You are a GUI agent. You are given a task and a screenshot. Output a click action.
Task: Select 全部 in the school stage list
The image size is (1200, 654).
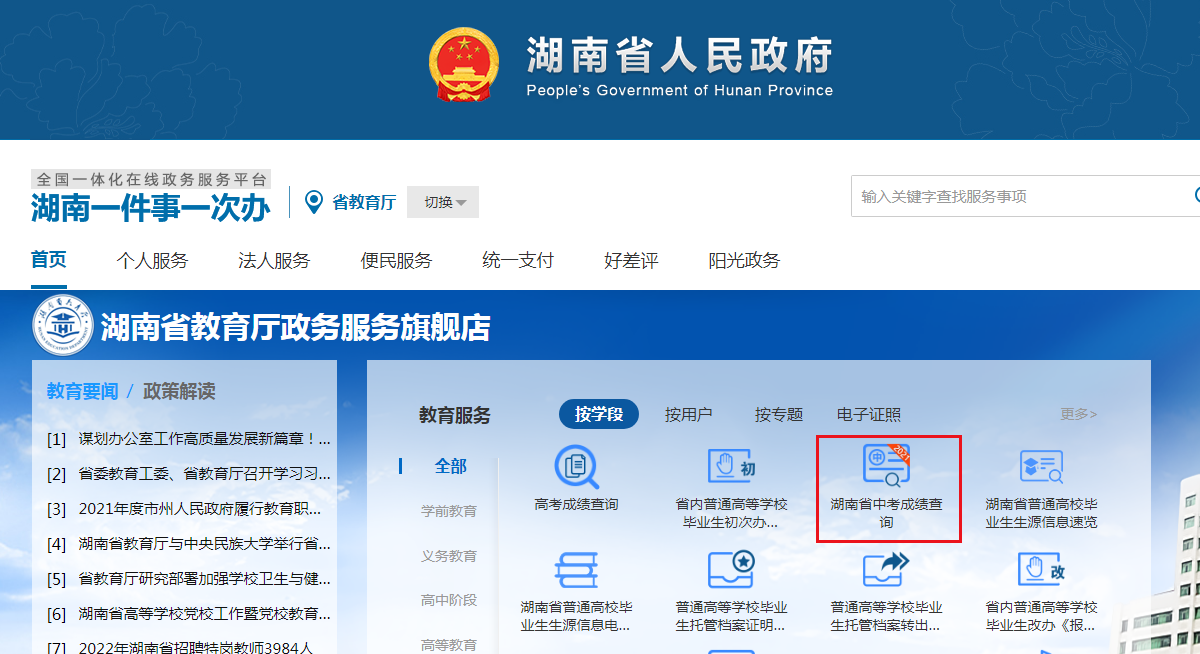point(451,466)
